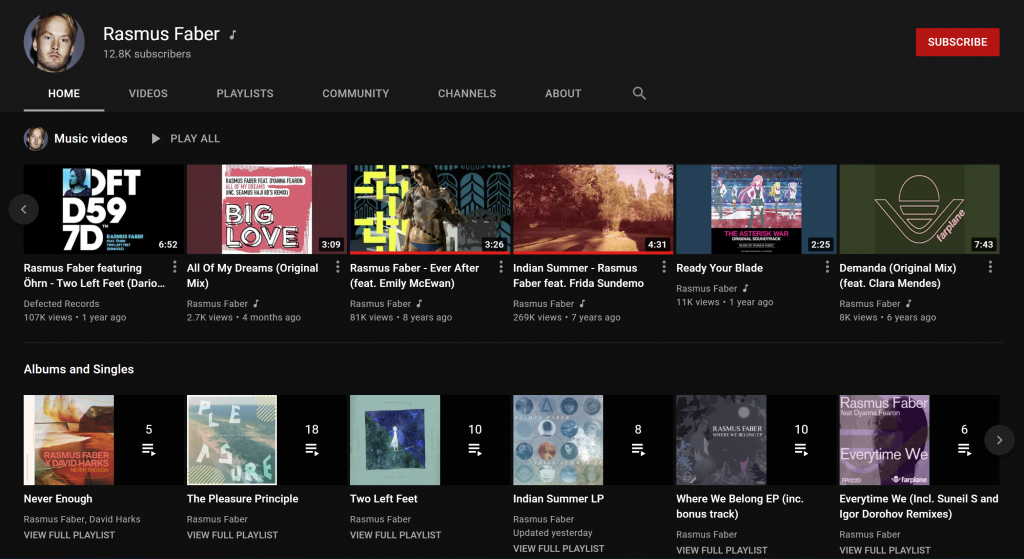
Task: View full playlist for The Pleasure Principle
Action: pos(232,535)
